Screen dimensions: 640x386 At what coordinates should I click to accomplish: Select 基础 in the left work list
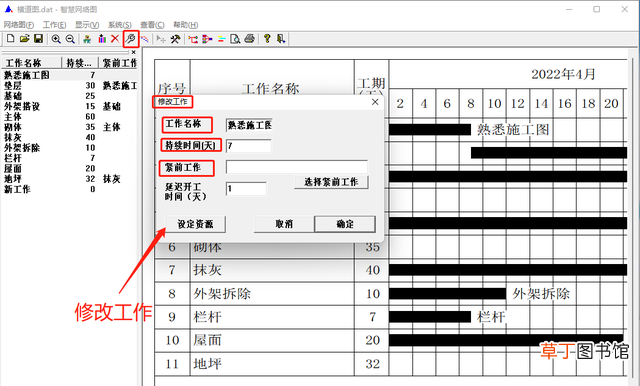pyautogui.click(x=12, y=96)
